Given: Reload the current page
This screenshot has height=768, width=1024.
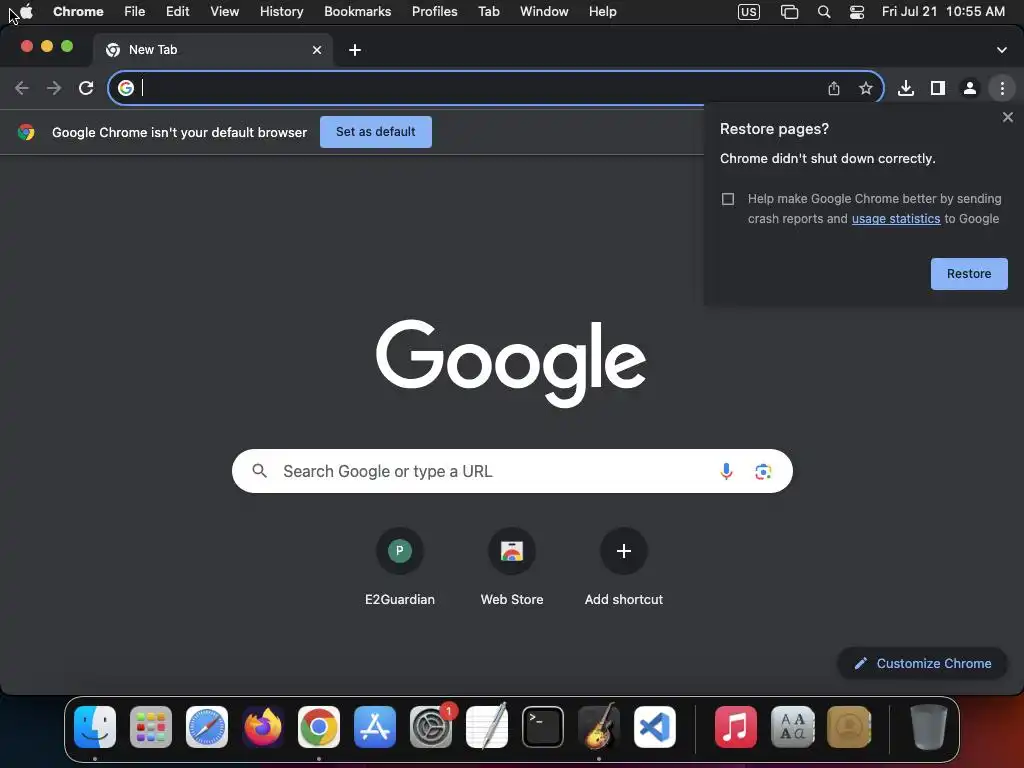Looking at the screenshot, I should (x=86, y=88).
